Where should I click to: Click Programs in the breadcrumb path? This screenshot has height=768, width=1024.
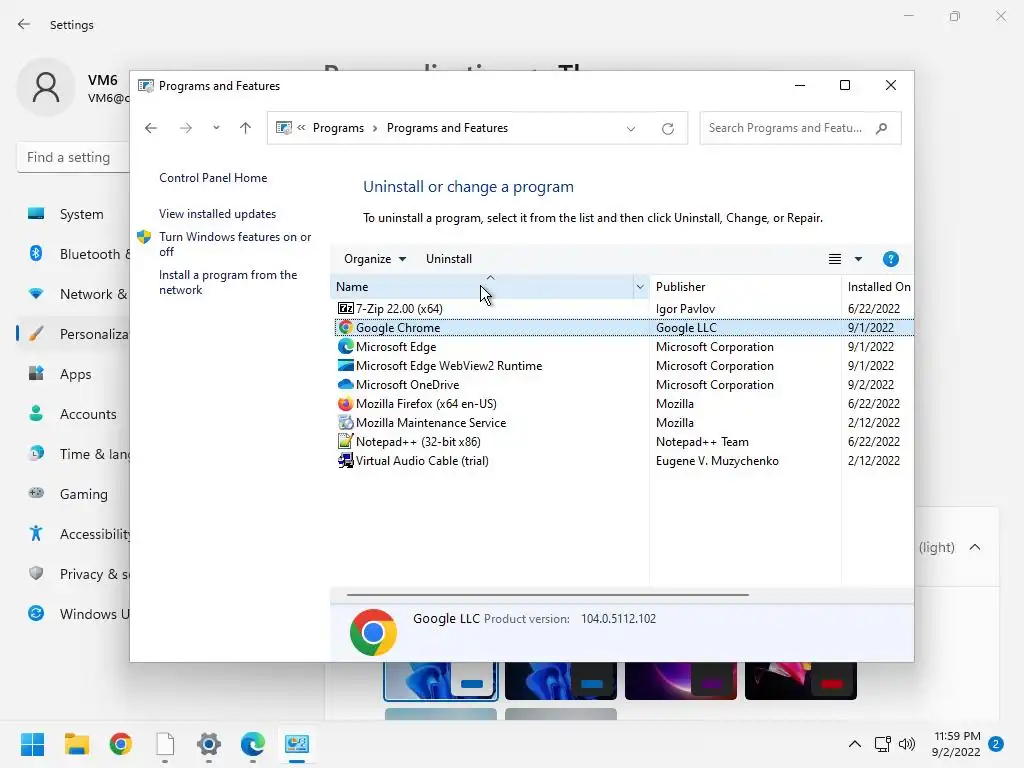pos(338,128)
